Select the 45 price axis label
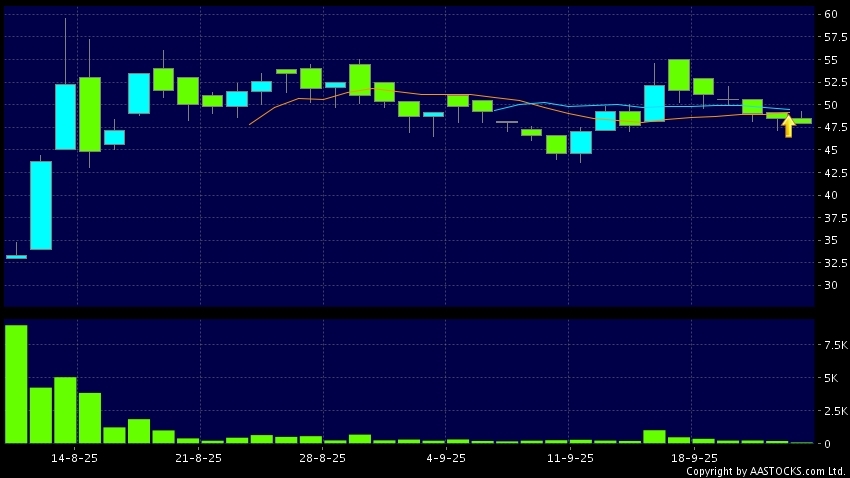The image size is (850, 478). point(831,150)
